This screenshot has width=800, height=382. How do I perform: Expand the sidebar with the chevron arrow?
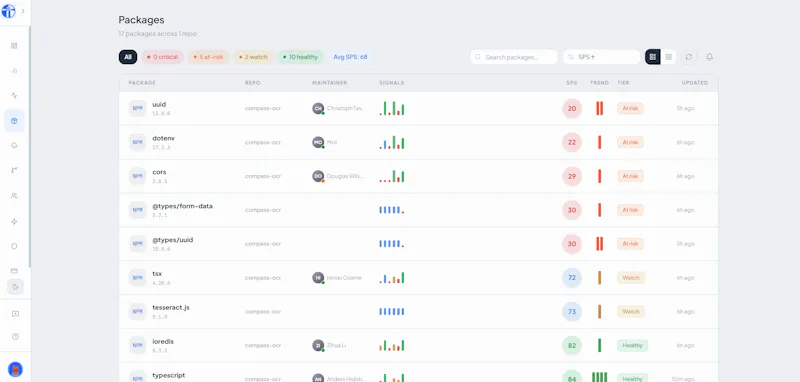(23, 11)
